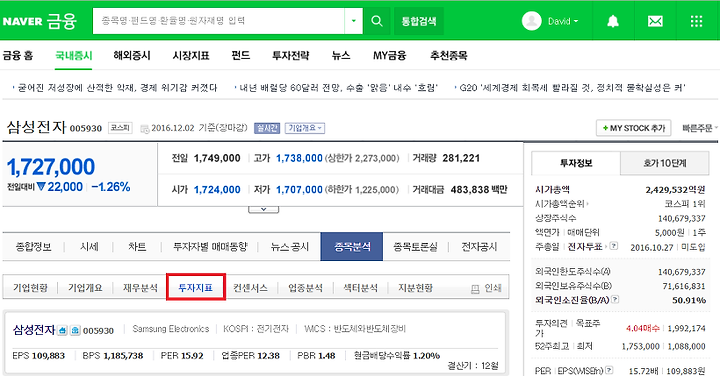
Task: Select the 투자정보 side tab
Action: (576, 163)
